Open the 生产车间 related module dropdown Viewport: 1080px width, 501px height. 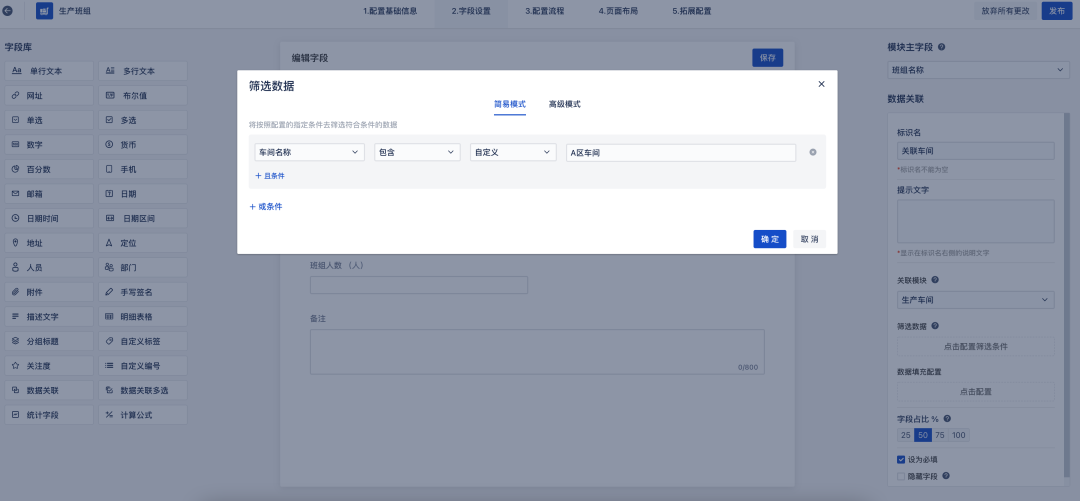pyautogui.click(x=975, y=300)
